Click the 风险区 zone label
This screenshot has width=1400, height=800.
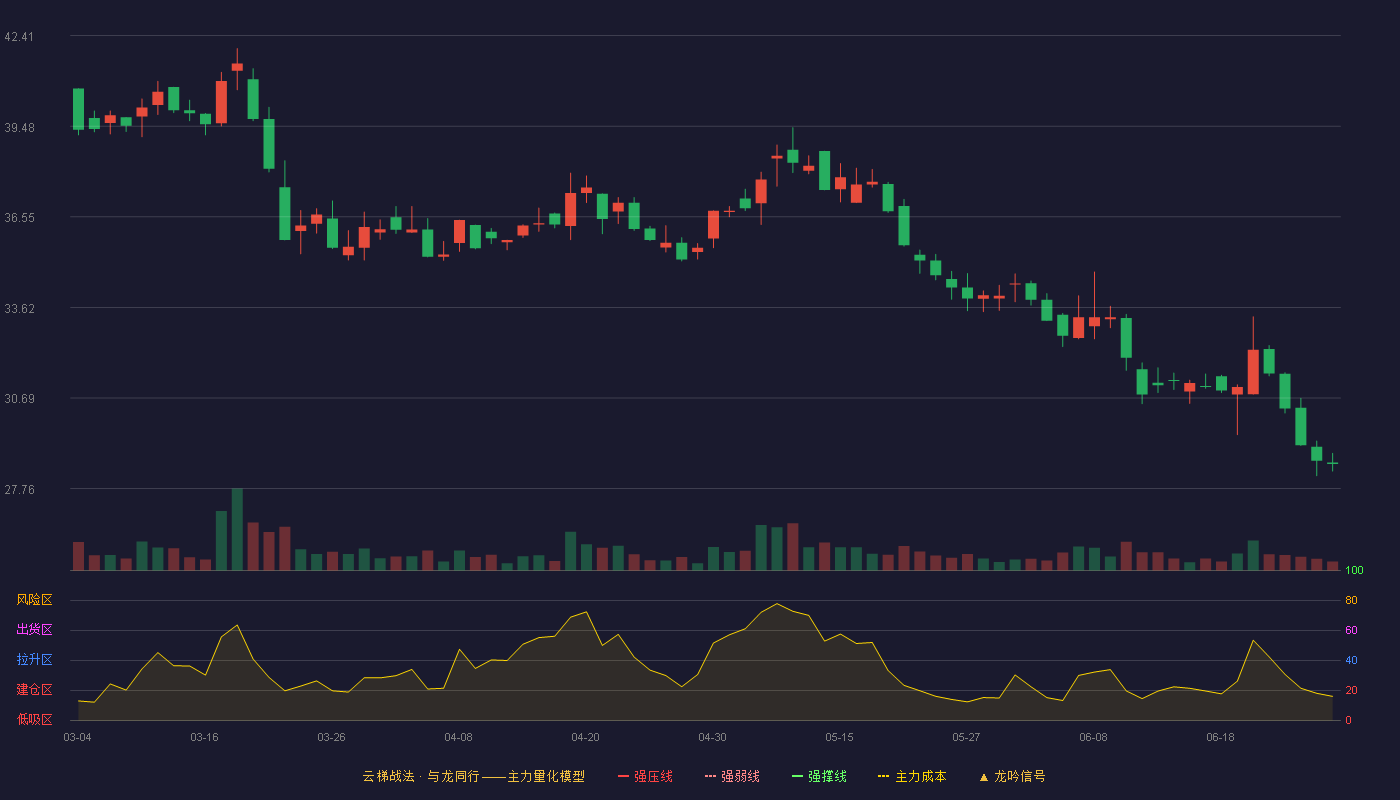34,600
